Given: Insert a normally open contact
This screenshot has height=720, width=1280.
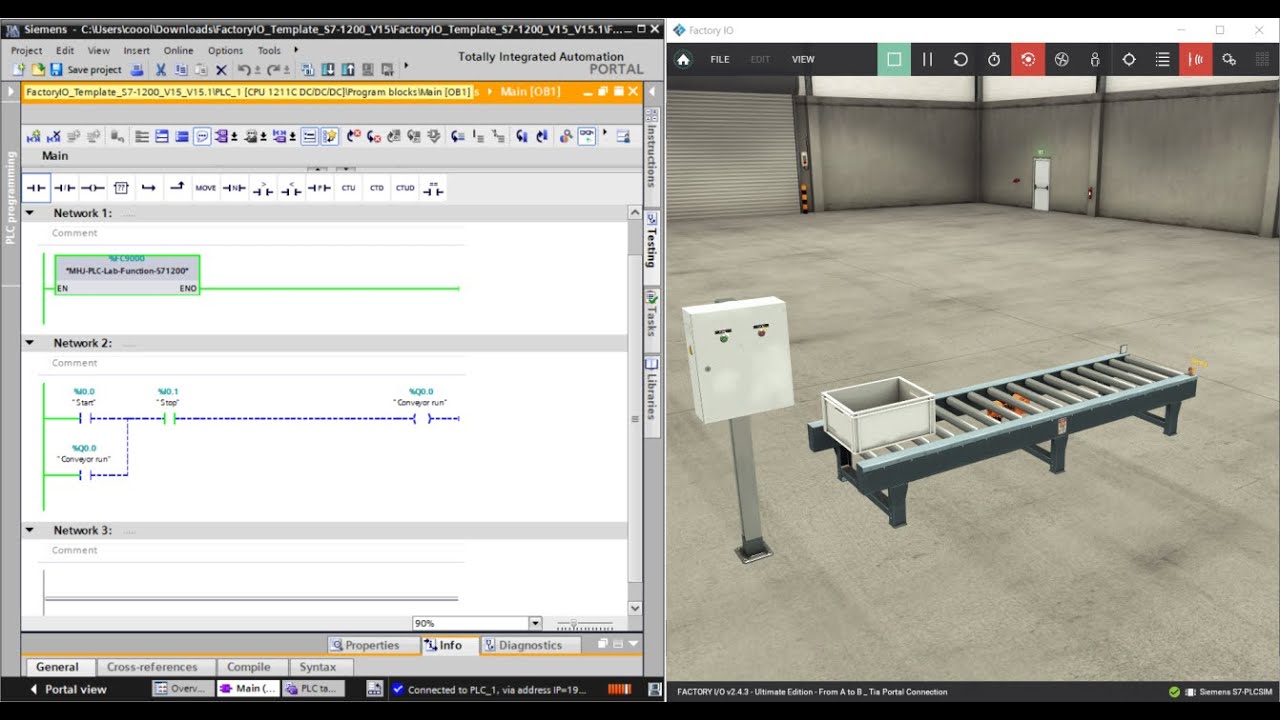Looking at the screenshot, I should (x=36, y=187).
